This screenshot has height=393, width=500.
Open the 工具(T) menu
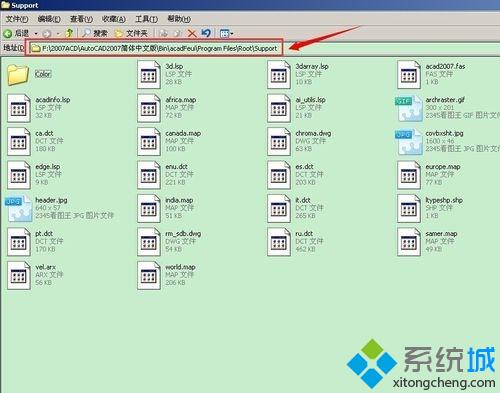pos(146,19)
